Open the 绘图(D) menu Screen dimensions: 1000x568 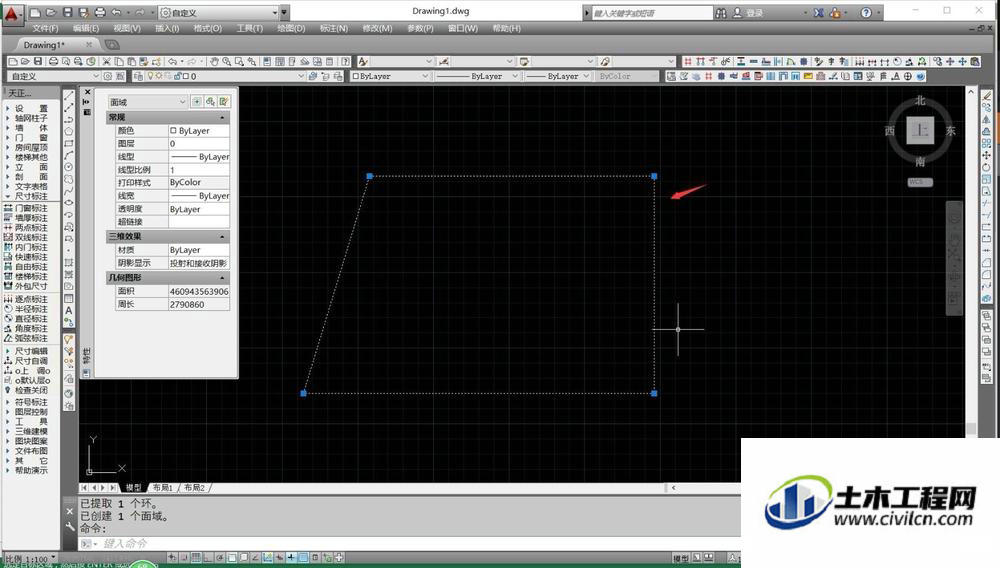(291, 29)
